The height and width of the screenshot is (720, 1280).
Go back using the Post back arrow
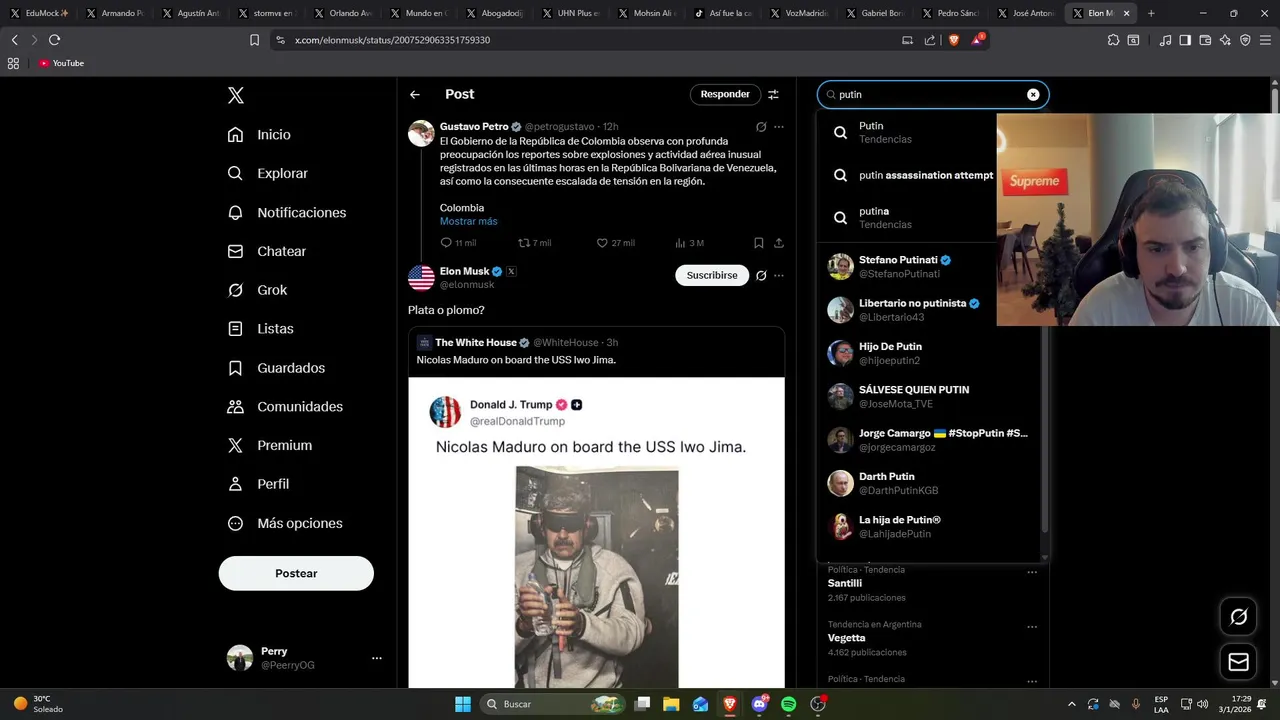coord(415,94)
